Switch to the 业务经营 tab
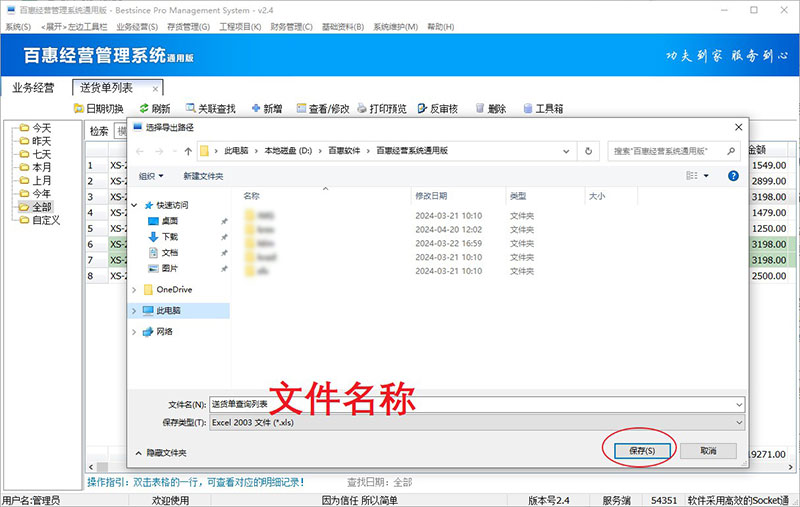 click(33, 88)
